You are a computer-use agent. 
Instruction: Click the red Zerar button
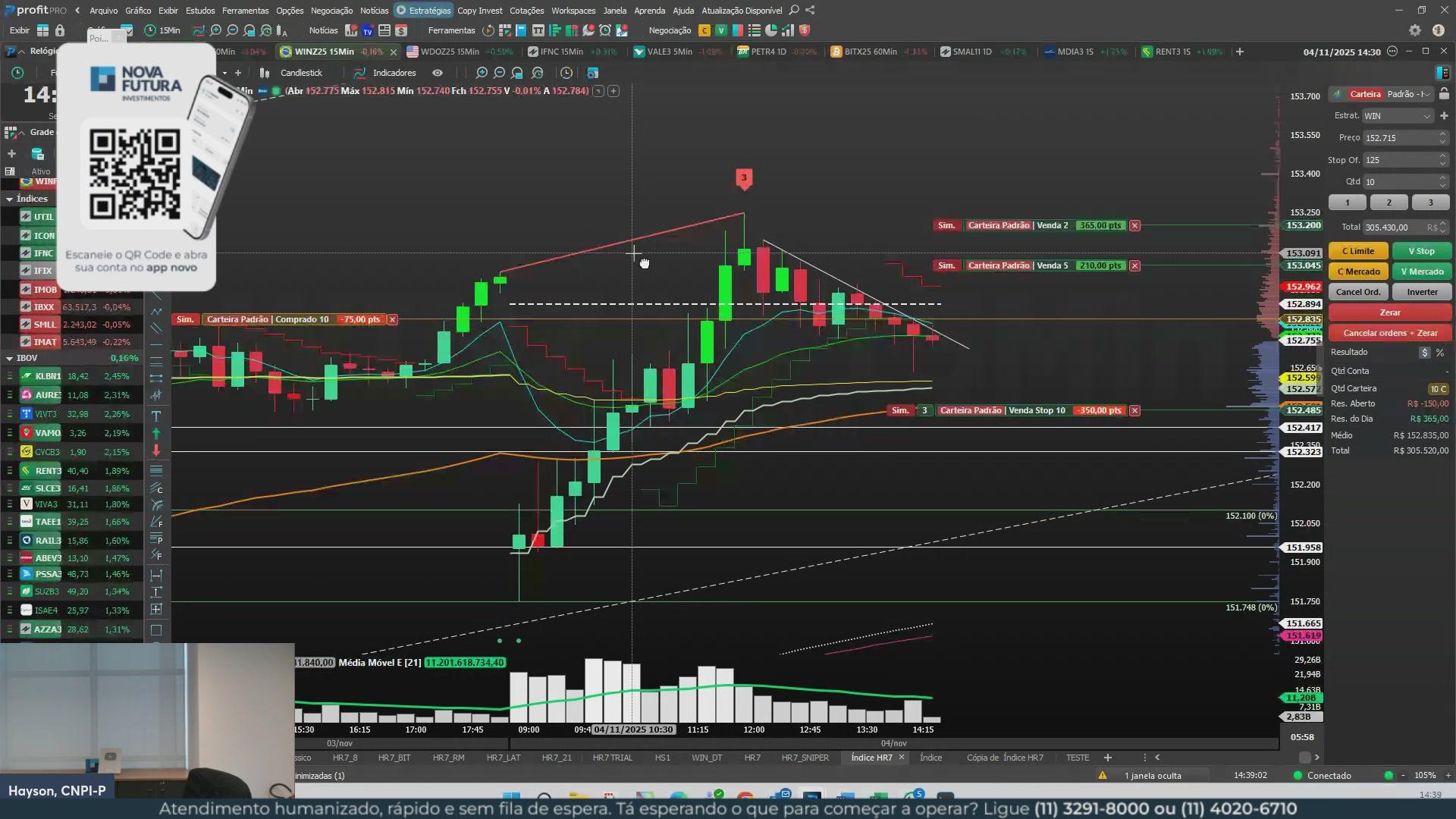[1389, 312]
